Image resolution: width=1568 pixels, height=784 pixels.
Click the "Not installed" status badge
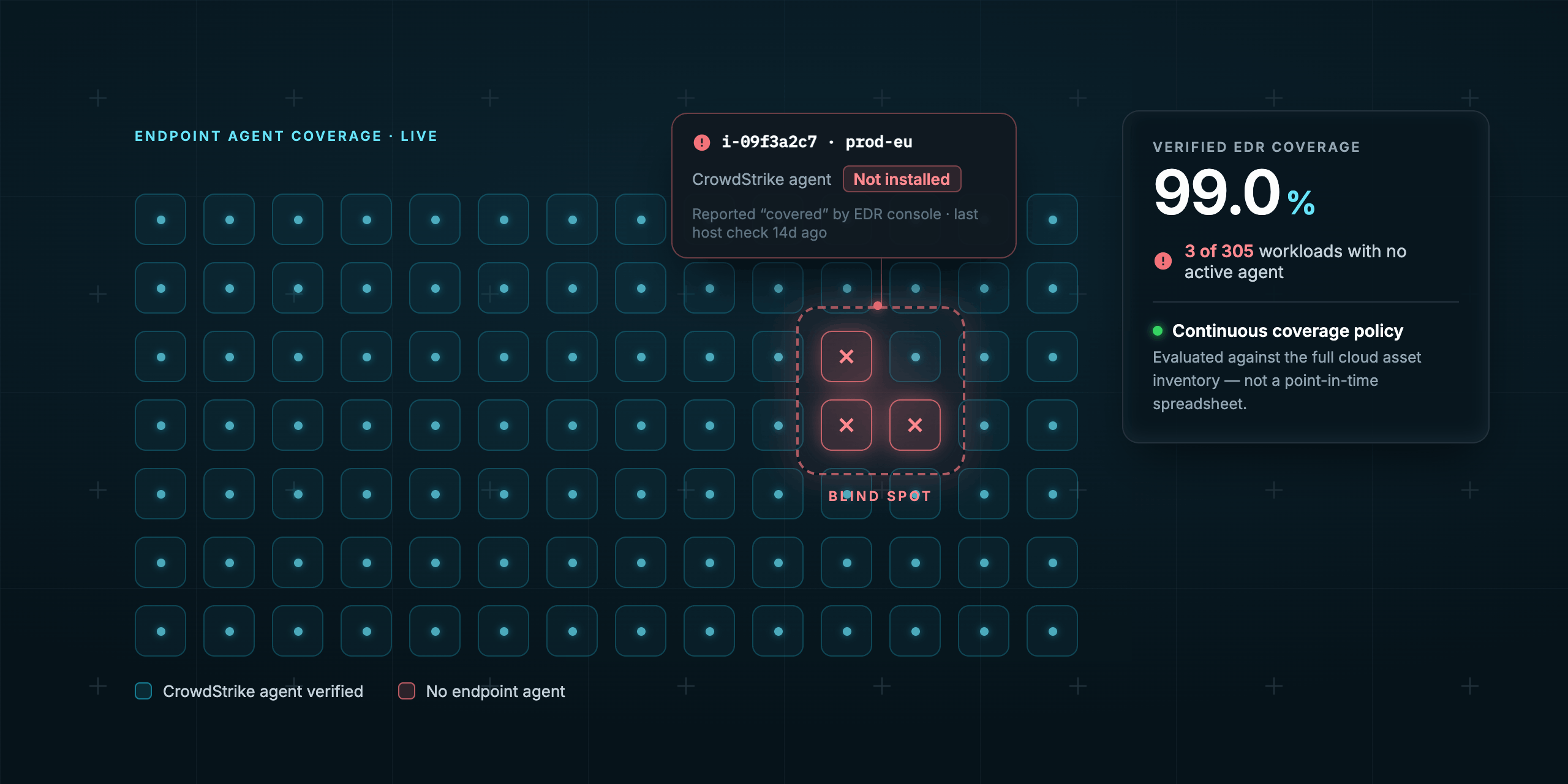tap(902, 179)
